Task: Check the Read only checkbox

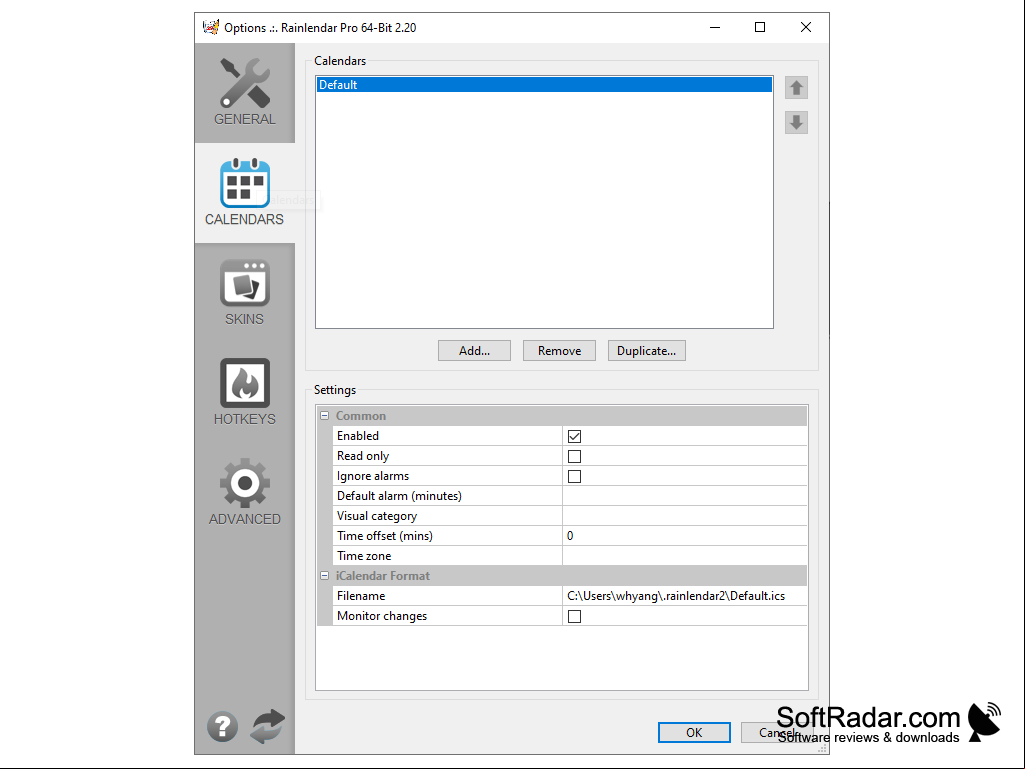Action: (575, 456)
